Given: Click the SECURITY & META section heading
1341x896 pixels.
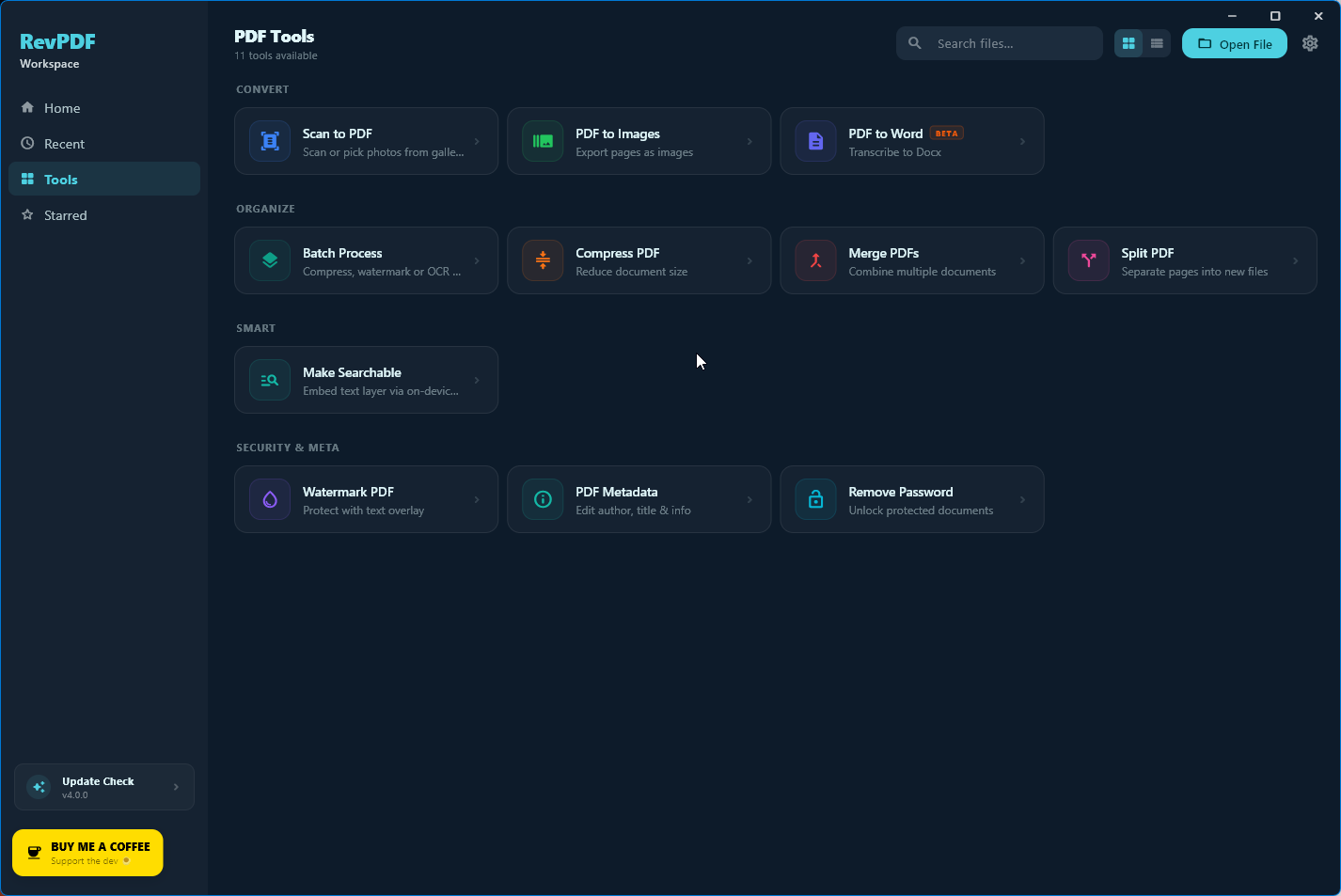Looking at the screenshot, I should click(x=288, y=448).
